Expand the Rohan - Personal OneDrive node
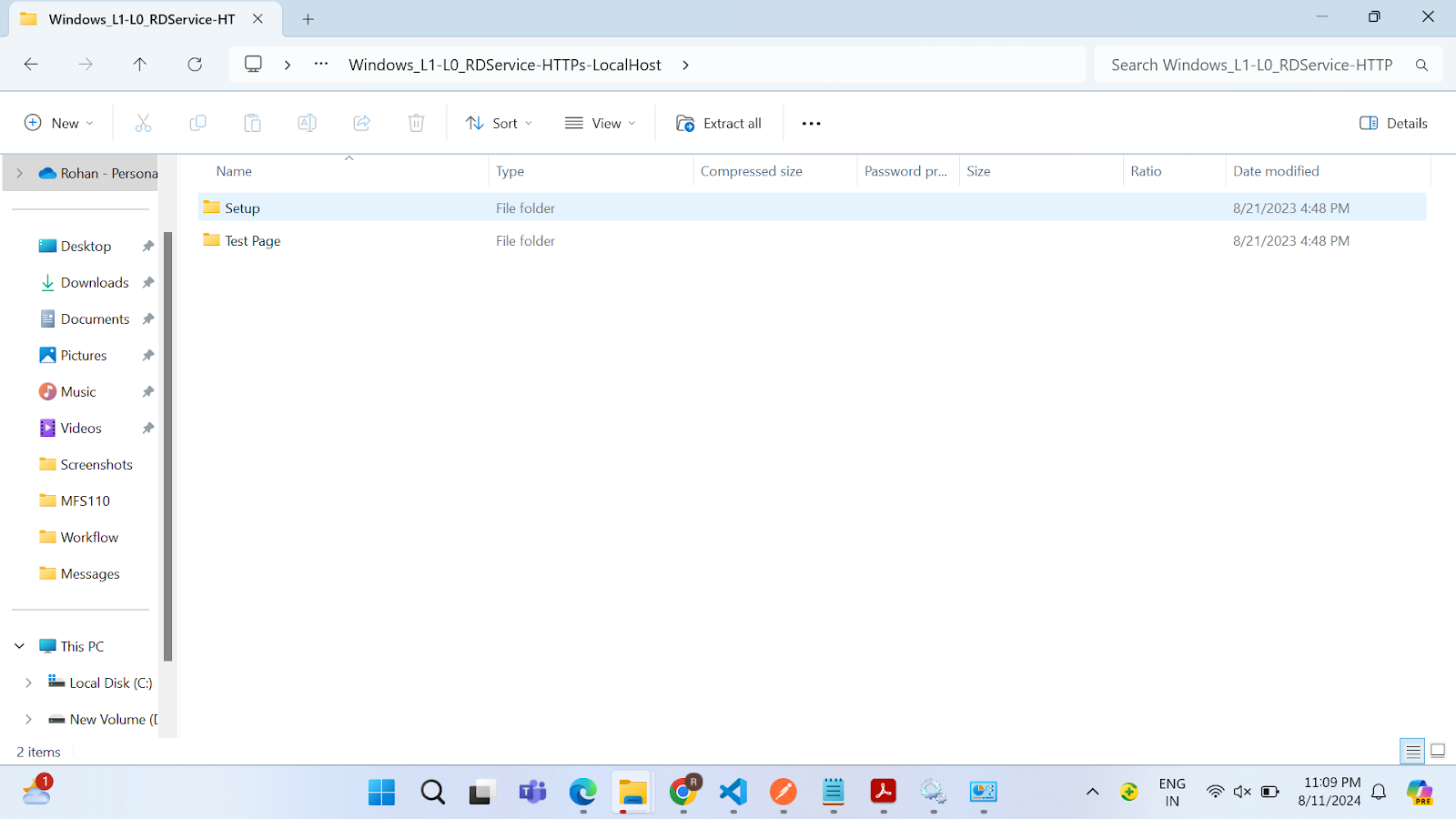Image resolution: width=1456 pixels, height=819 pixels. (x=19, y=173)
